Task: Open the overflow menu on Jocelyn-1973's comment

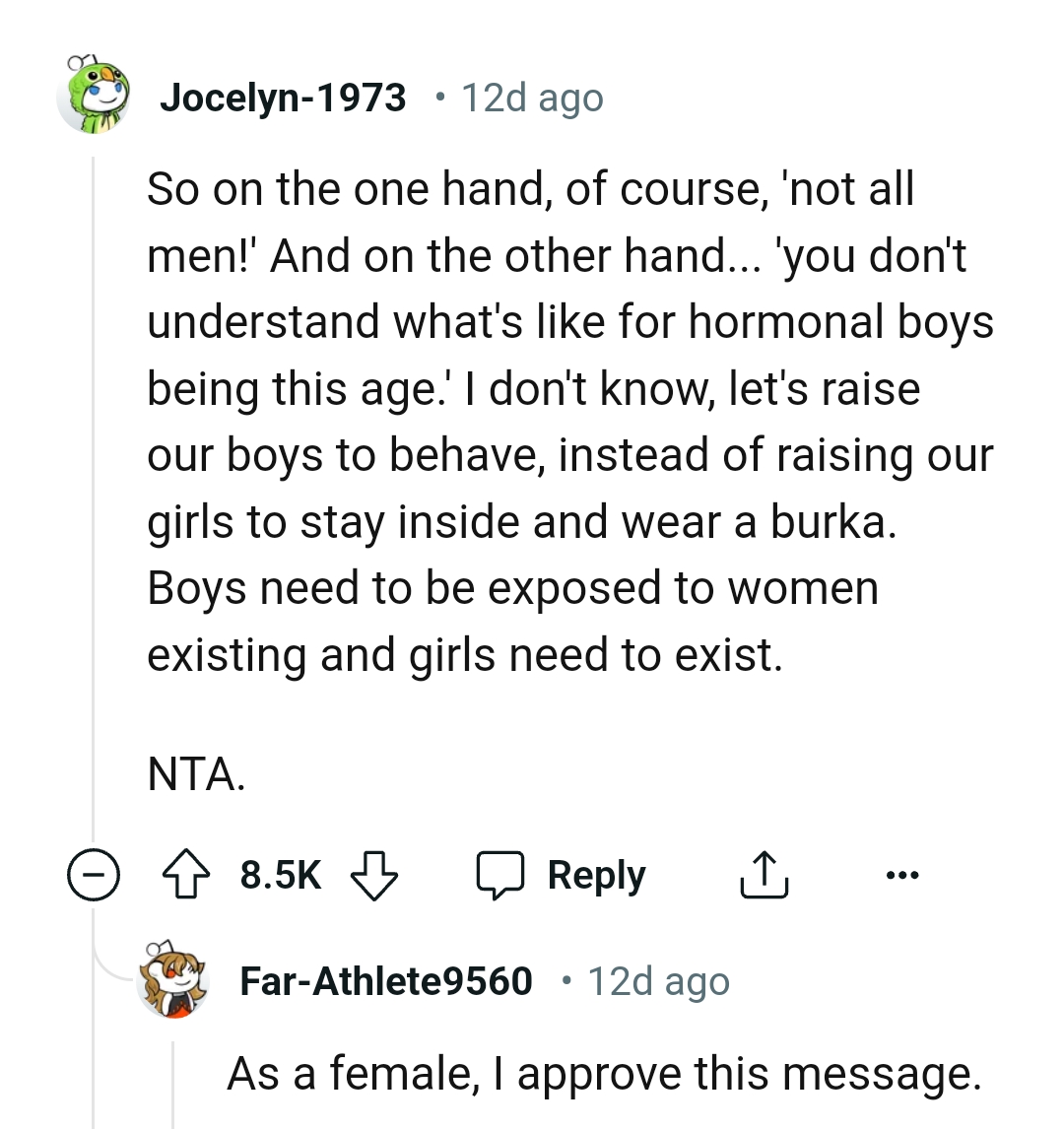Action: 902,874
